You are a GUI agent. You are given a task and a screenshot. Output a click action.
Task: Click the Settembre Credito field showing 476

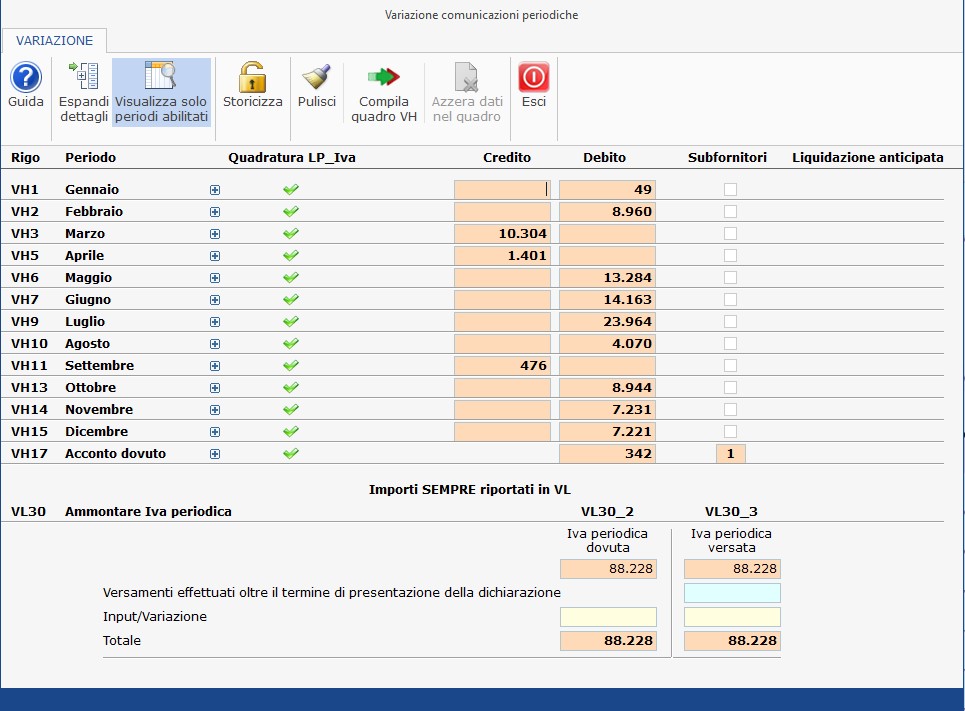(502, 365)
